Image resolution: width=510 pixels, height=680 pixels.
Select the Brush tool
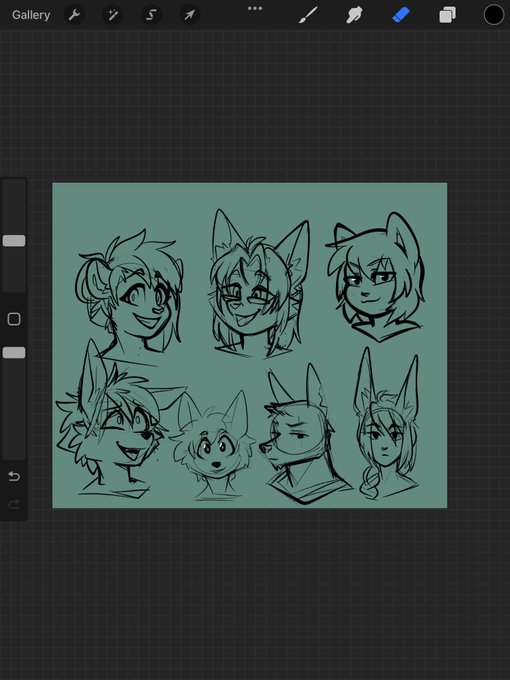coord(308,16)
